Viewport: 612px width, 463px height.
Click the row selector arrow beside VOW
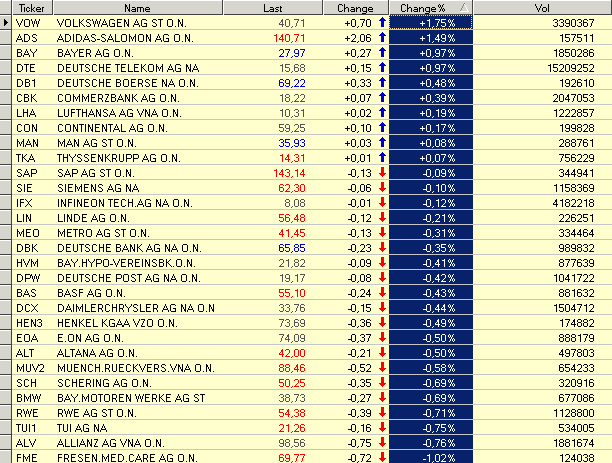(x=5, y=23)
